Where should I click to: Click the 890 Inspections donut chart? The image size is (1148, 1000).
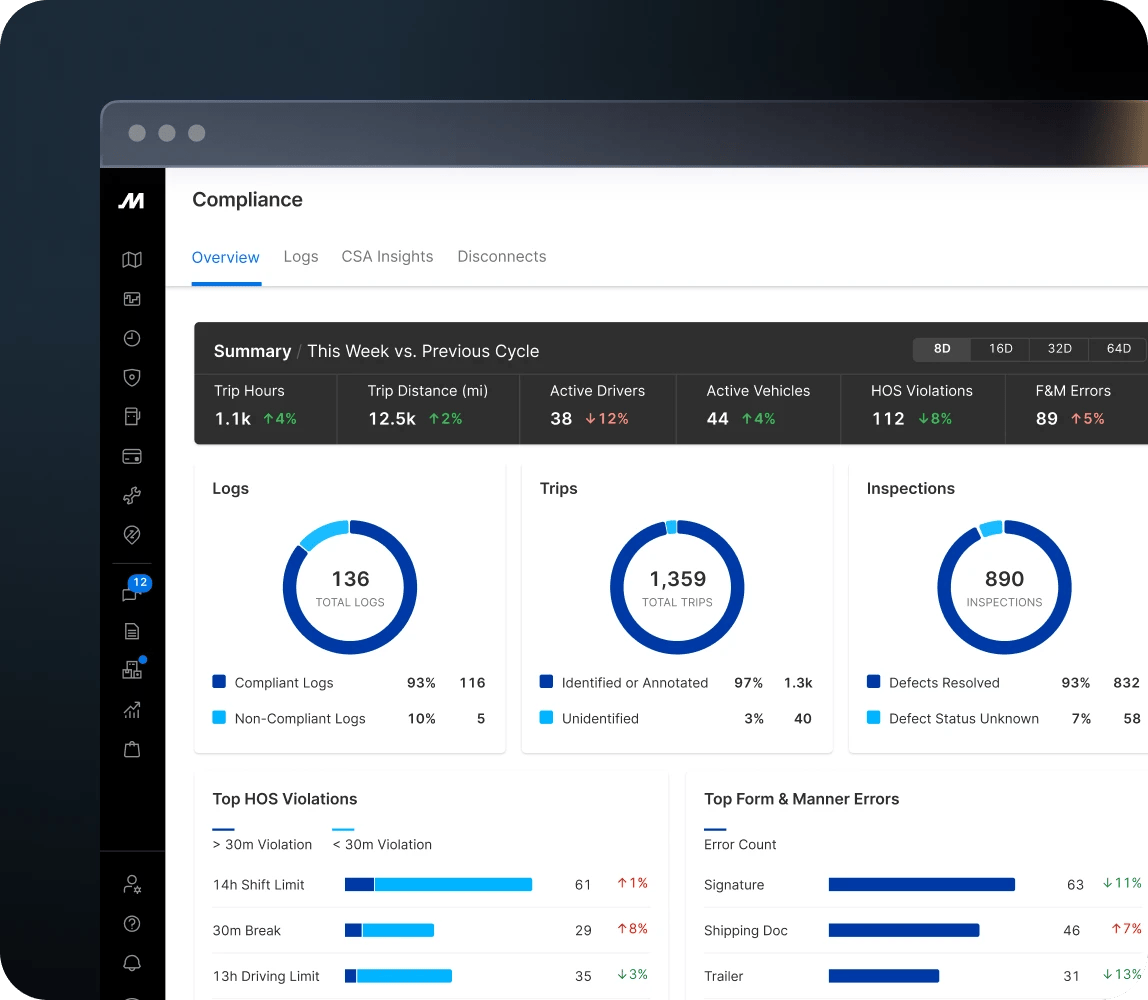point(1004,587)
